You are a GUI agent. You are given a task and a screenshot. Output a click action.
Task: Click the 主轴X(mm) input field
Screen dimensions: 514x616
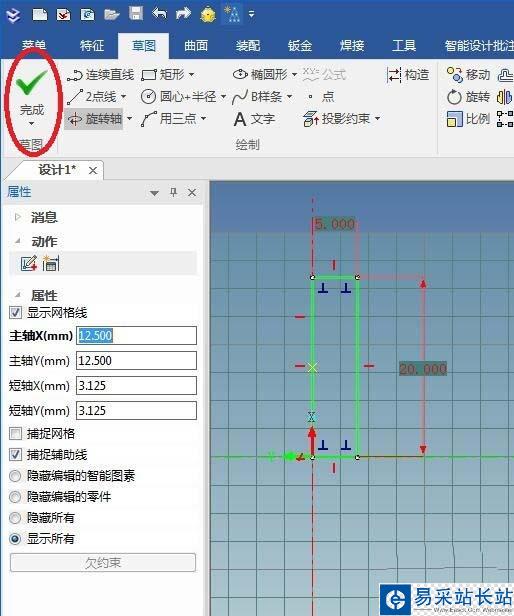(136, 336)
